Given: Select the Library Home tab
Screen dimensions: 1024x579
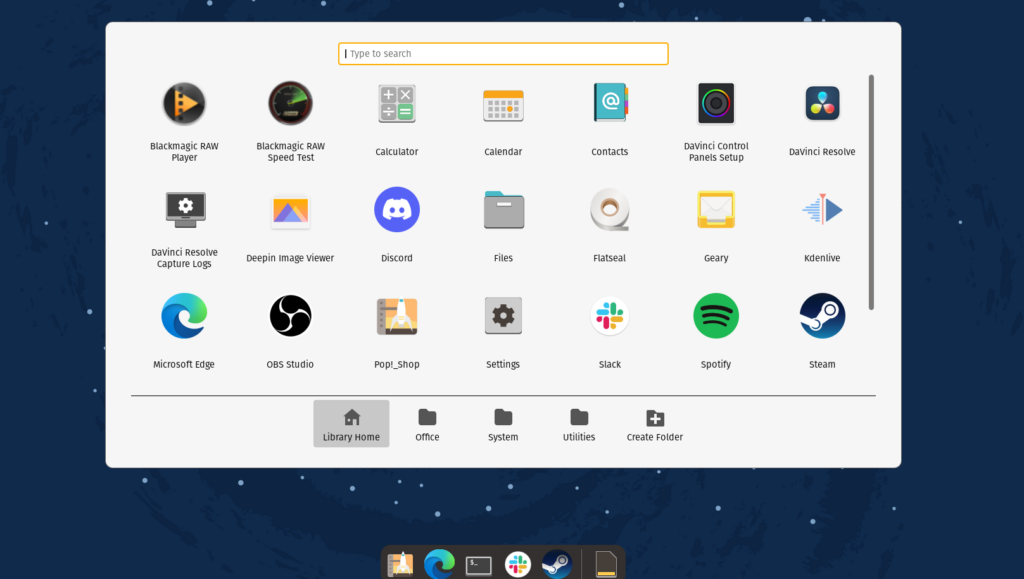Looking at the screenshot, I should tap(351, 424).
